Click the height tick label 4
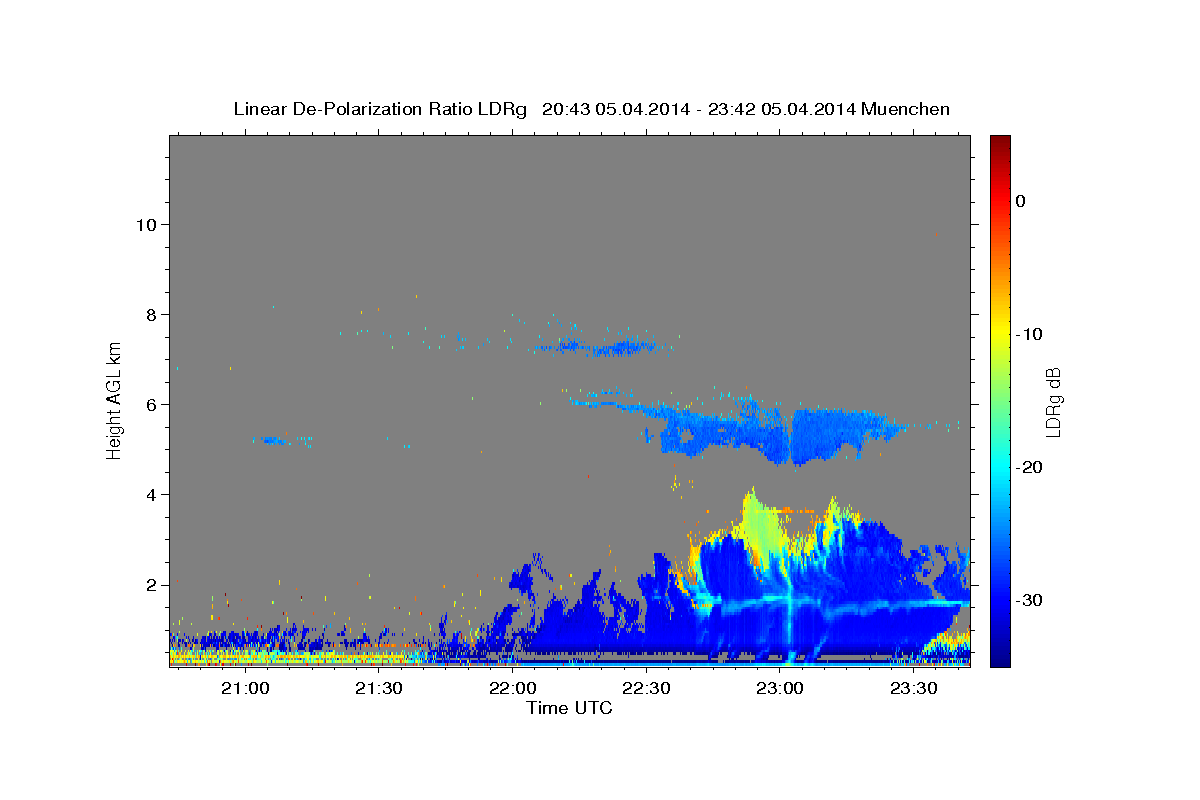Image resolution: width=1200 pixels, height=800 pixels. 150,495
